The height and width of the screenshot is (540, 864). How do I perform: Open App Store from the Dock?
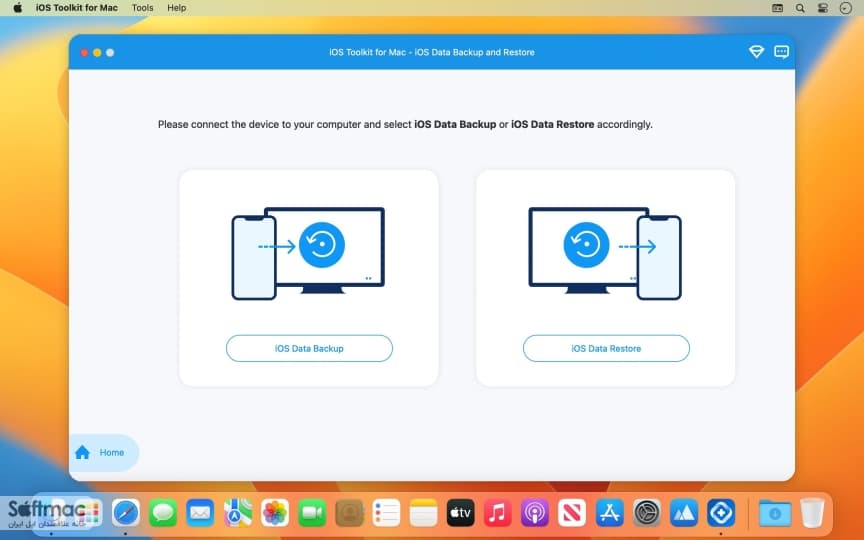point(609,513)
